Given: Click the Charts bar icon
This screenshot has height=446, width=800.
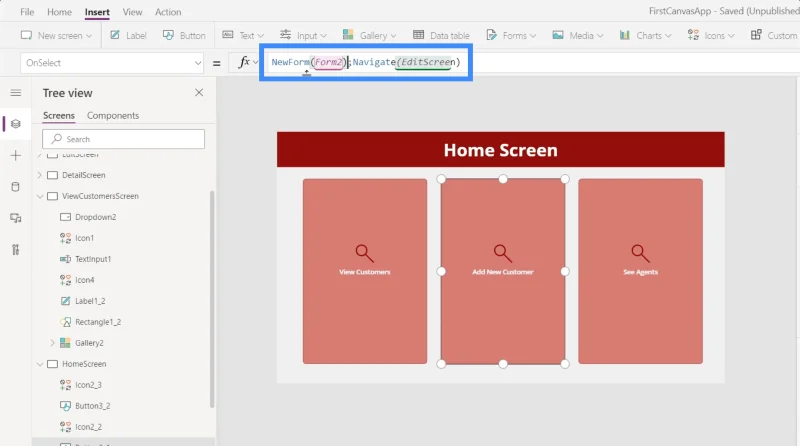Looking at the screenshot, I should point(624,35).
